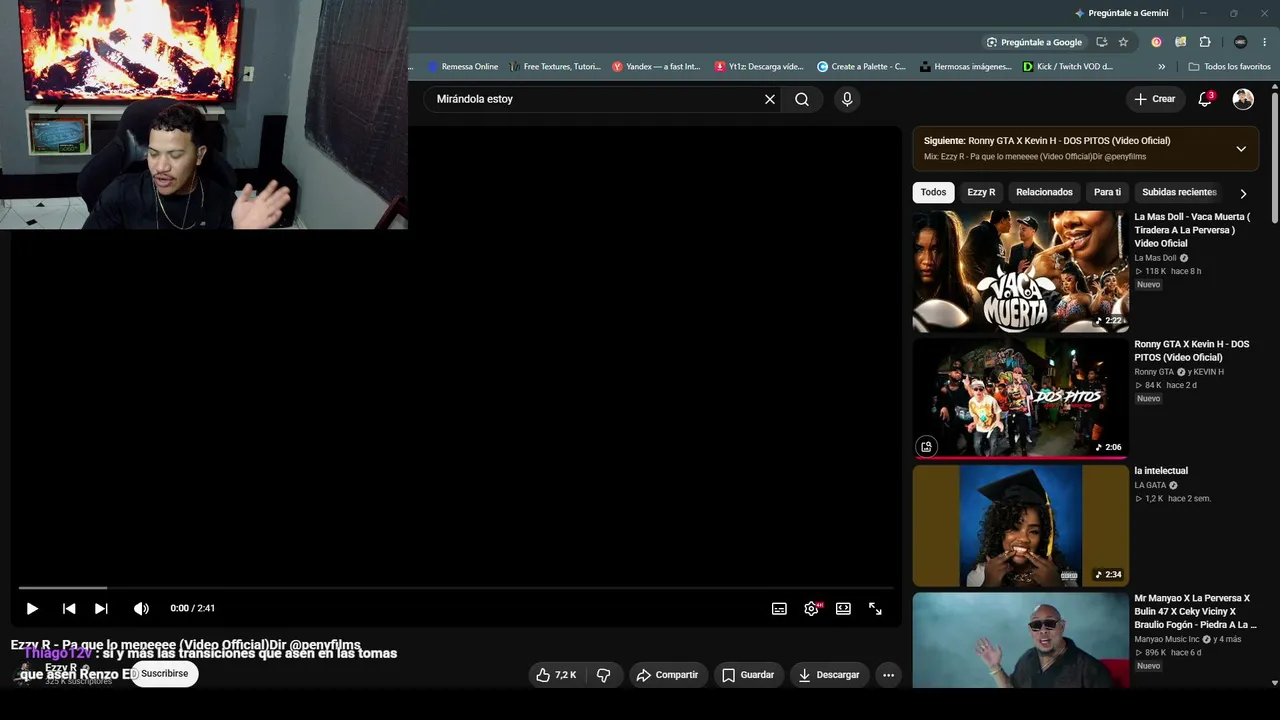Mute the video volume
The height and width of the screenshot is (720, 1280).
pyautogui.click(x=141, y=608)
